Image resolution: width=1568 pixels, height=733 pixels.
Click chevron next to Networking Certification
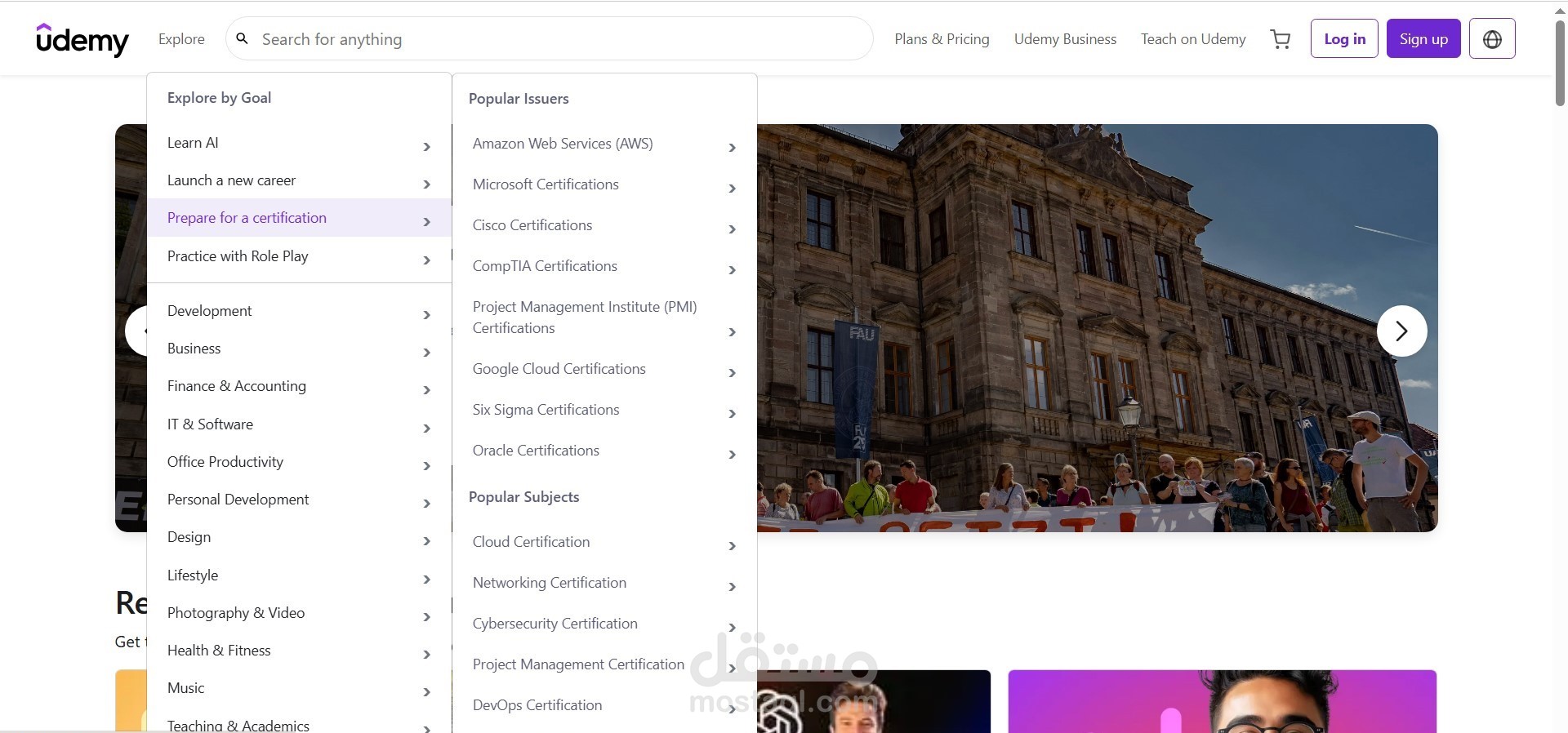[732, 587]
